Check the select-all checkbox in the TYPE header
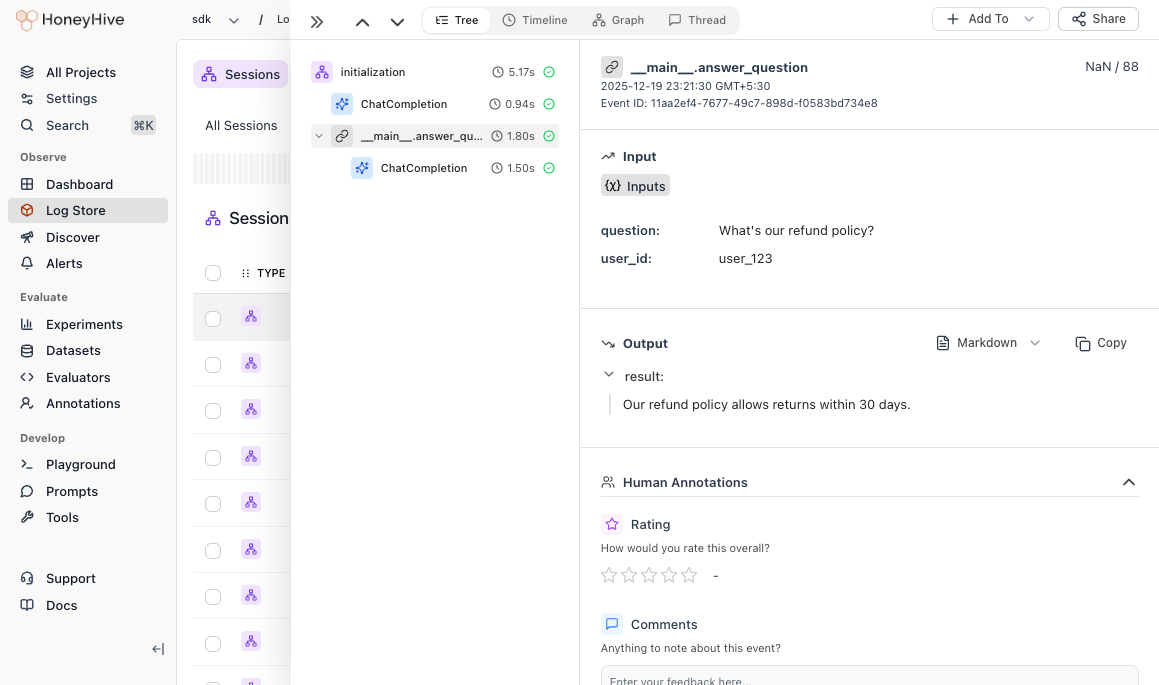The width and height of the screenshot is (1159, 685). click(x=213, y=272)
